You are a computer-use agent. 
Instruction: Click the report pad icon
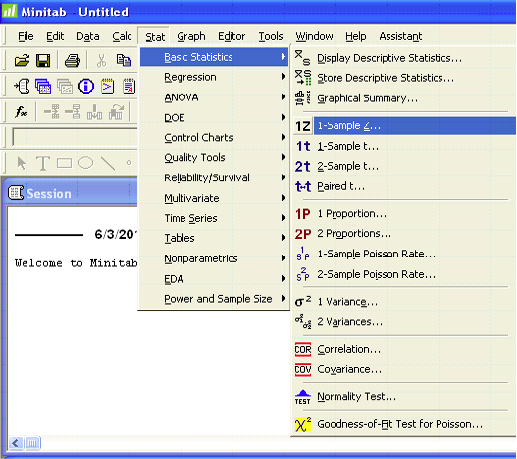(129, 86)
